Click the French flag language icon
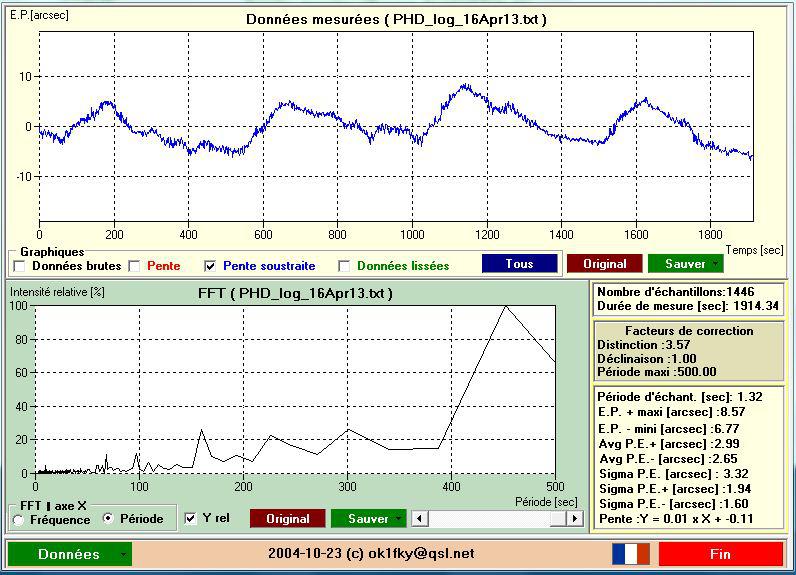This screenshot has width=796, height=575. (631, 554)
